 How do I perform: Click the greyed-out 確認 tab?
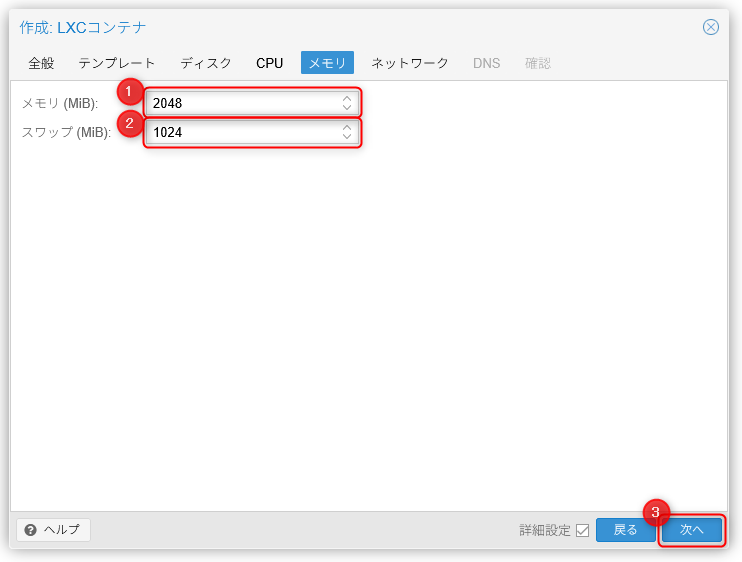pos(538,63)
